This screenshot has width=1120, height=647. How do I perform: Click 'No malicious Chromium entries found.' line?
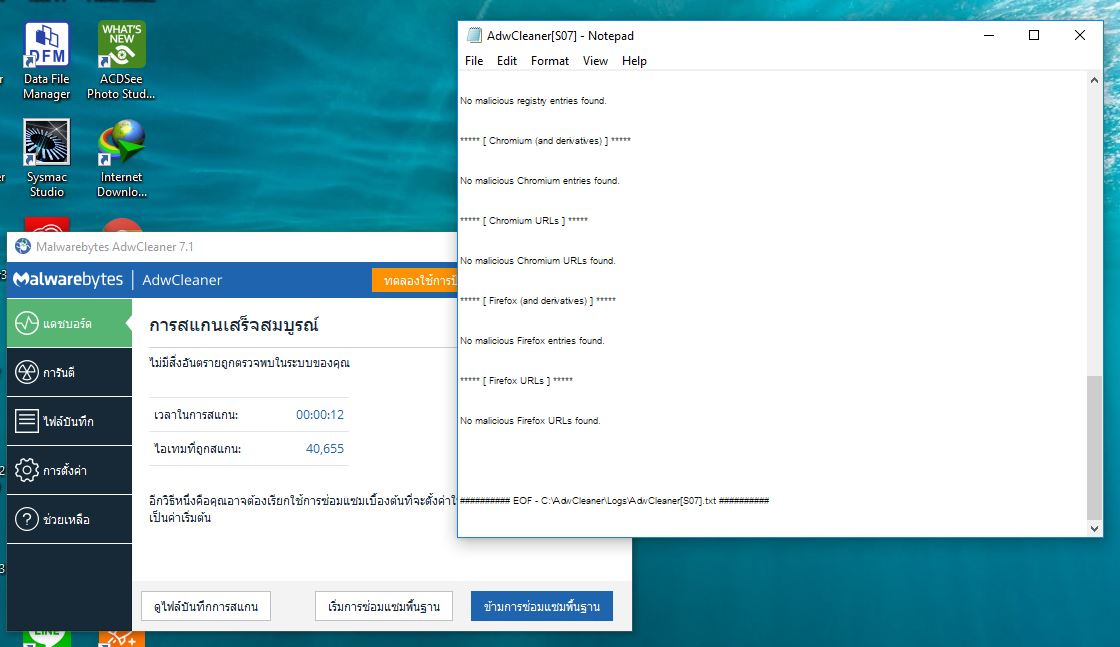(539, 181)
